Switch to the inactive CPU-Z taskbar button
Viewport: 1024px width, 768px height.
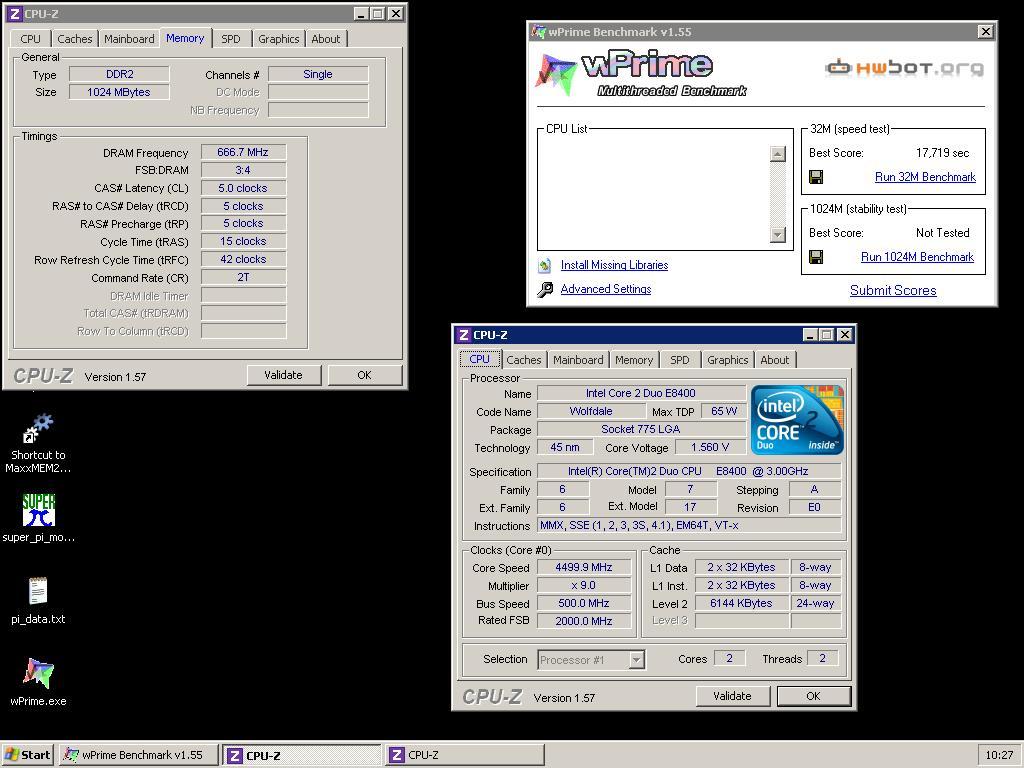464,755
